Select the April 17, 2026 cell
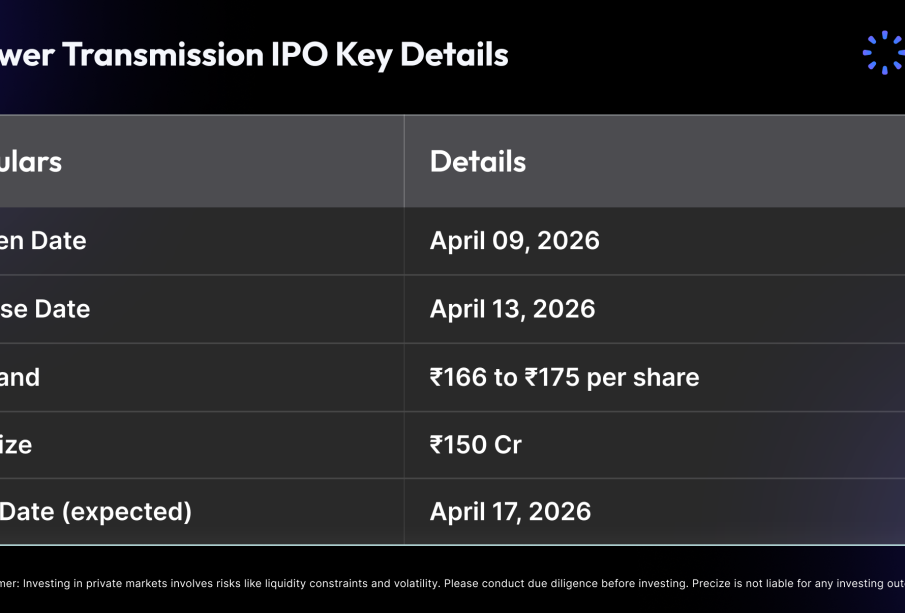 [510, 512]
